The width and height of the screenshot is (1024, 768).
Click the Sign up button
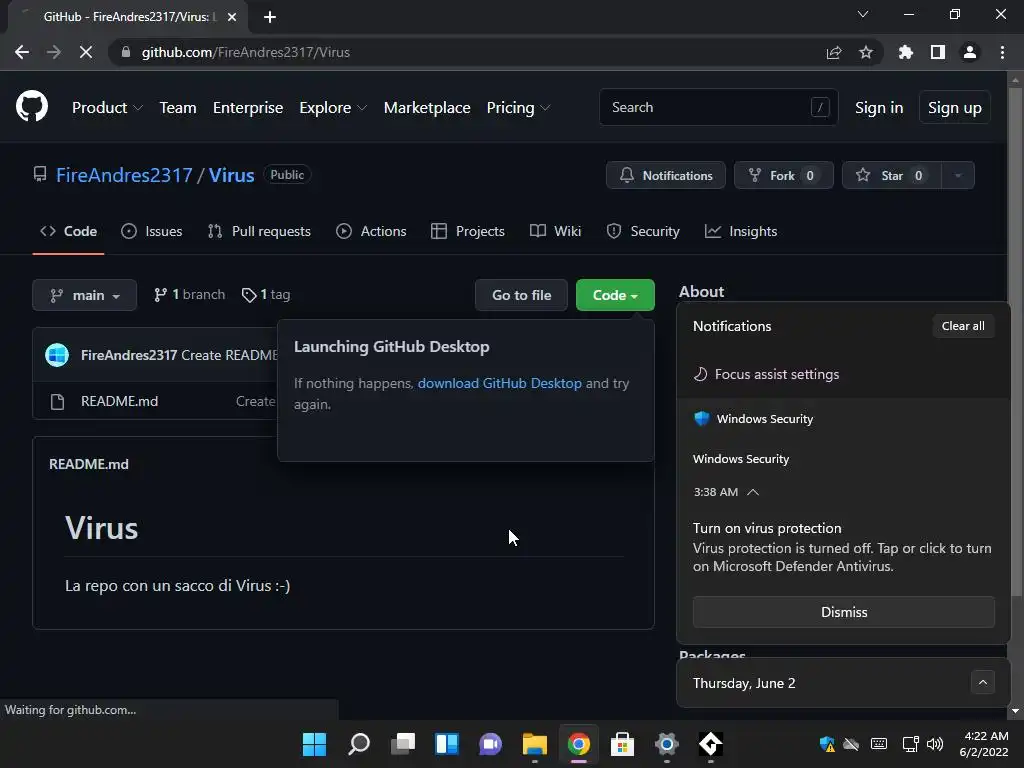955,108
